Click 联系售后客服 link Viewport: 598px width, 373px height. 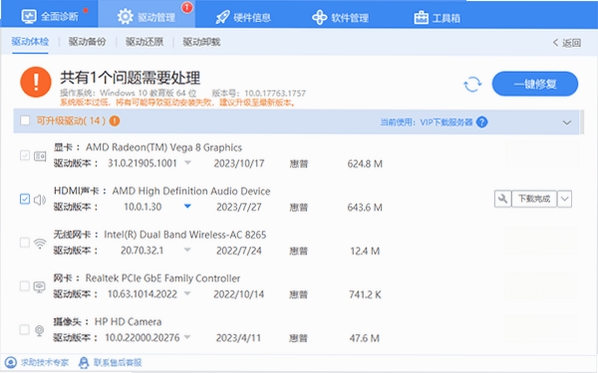118,362
